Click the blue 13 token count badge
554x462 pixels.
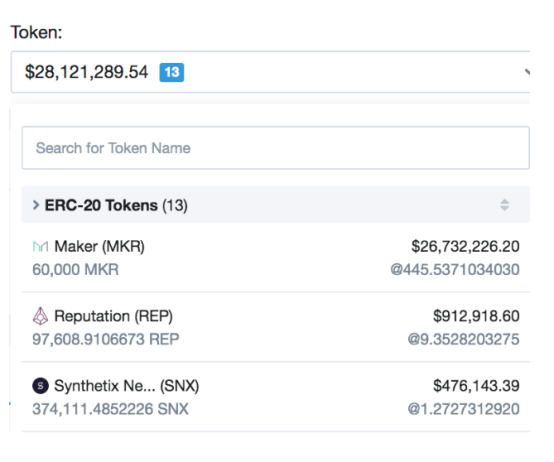pos(172,72)
